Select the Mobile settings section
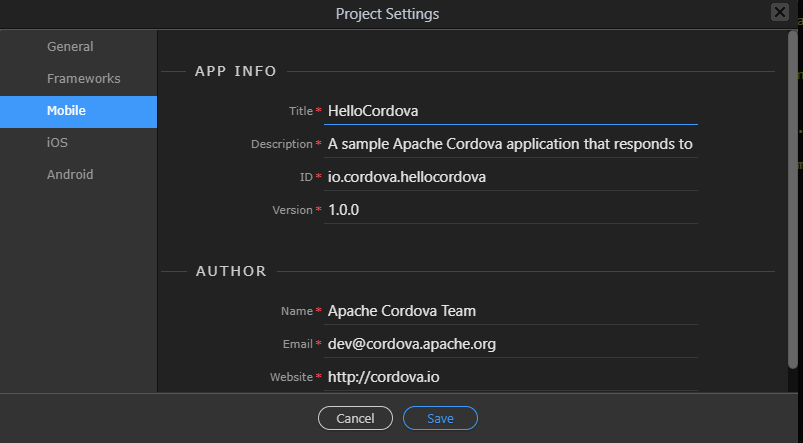 click(x=78, y=111)
